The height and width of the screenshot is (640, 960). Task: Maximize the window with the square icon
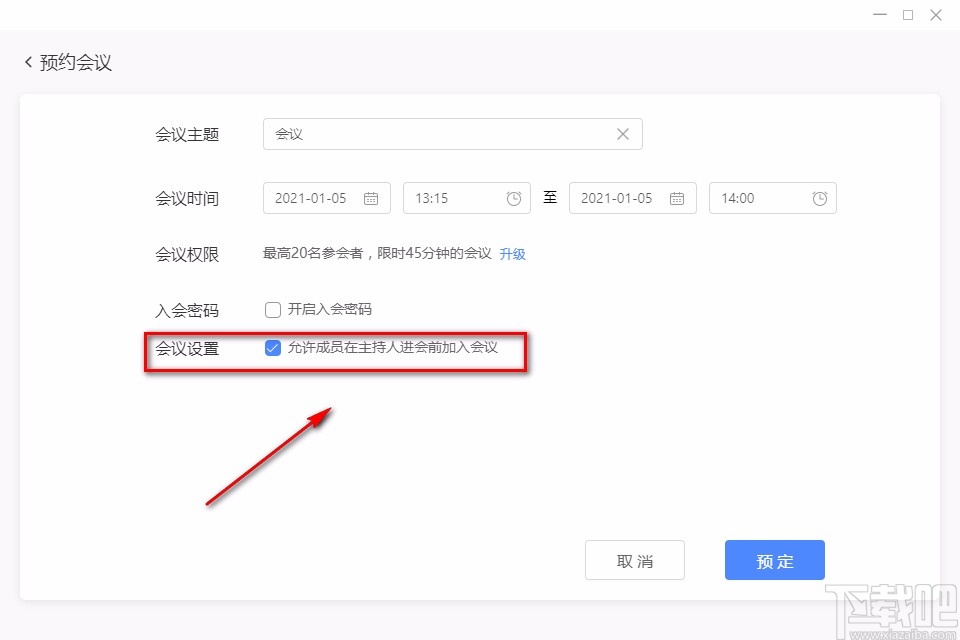[908, 15]
